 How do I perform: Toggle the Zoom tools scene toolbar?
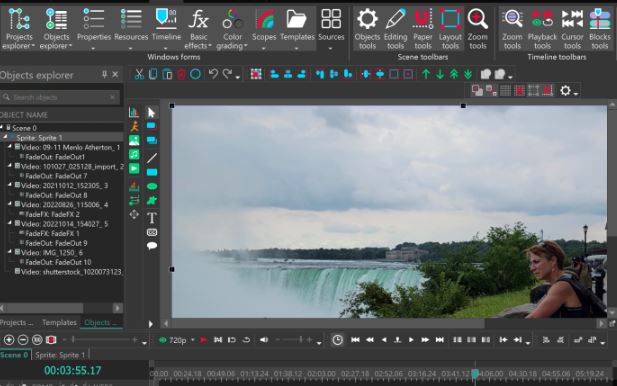click(477, 29)
